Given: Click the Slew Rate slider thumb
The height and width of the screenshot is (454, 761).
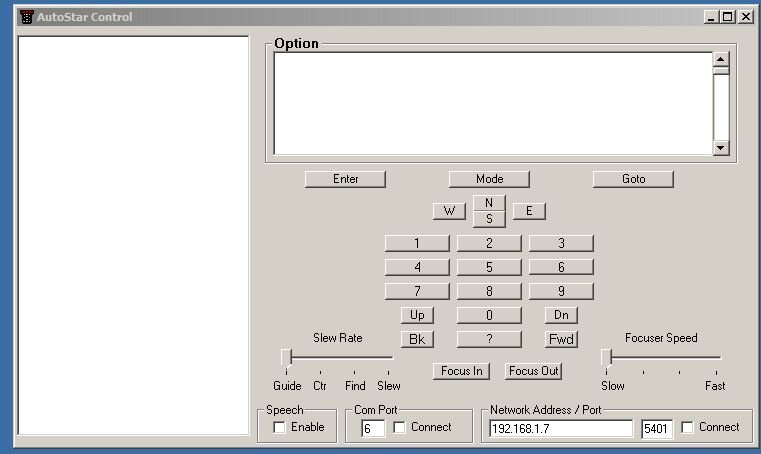Looking at the screenshot, I should point(286,358).
